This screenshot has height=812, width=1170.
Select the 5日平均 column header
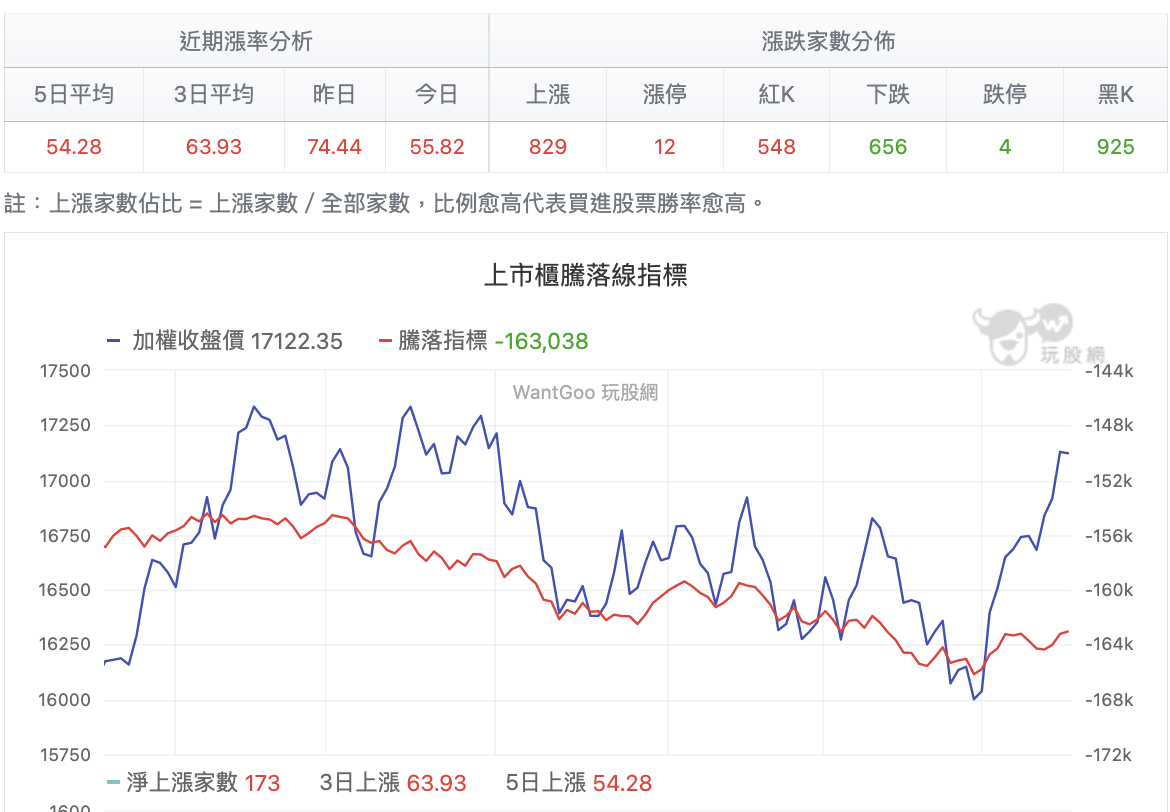(74, 94)
